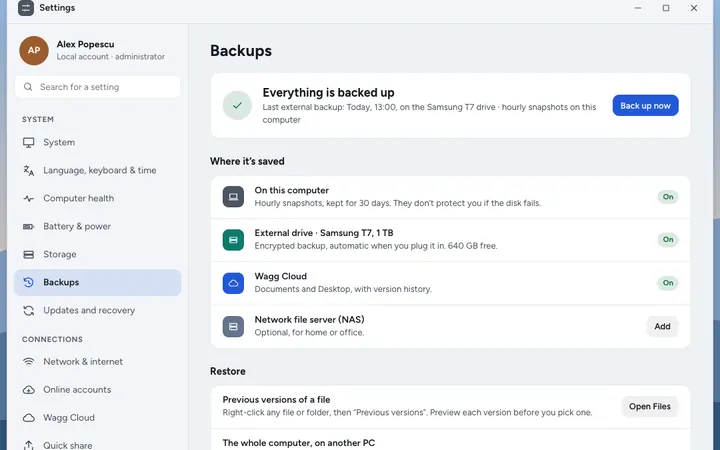Click Local account · administrator text
This screenshot has height=450, width=720.
pyautogui.click(x=111, y=56)
